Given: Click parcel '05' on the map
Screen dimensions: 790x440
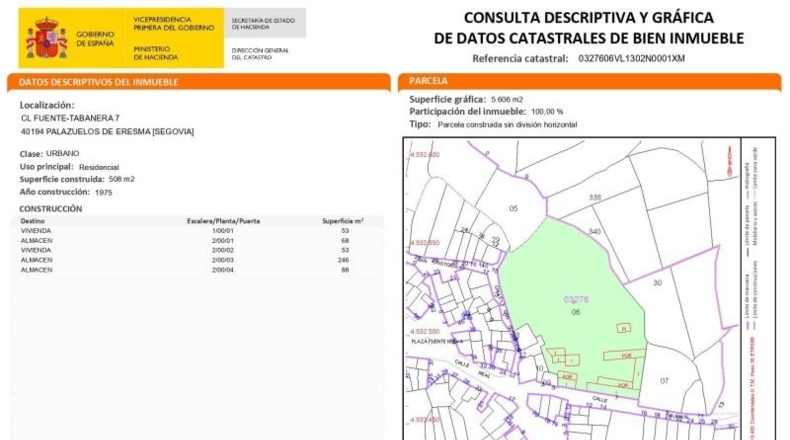Looking at the screenshot, I should (513, 208).
